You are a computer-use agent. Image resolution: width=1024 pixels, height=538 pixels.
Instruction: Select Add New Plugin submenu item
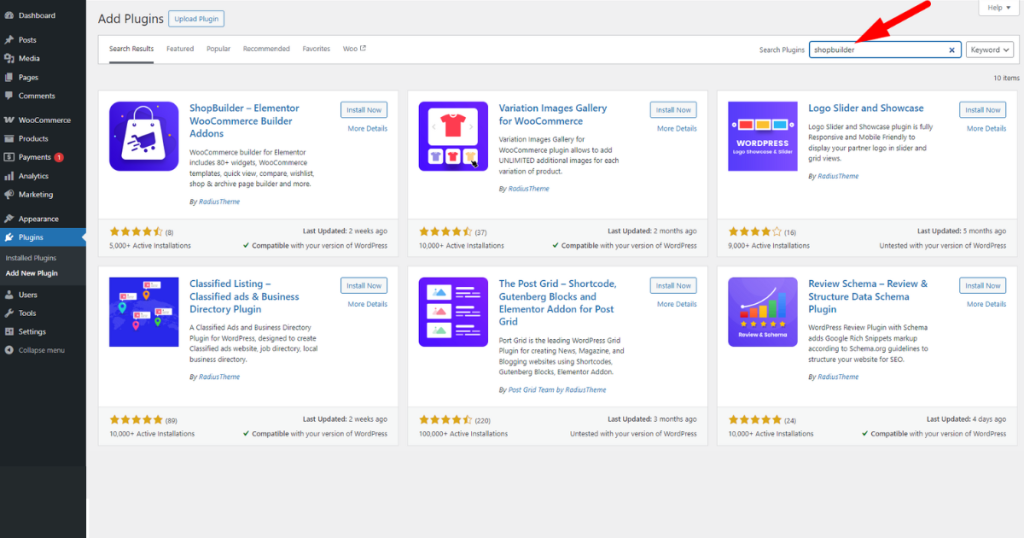pos(31,274)
